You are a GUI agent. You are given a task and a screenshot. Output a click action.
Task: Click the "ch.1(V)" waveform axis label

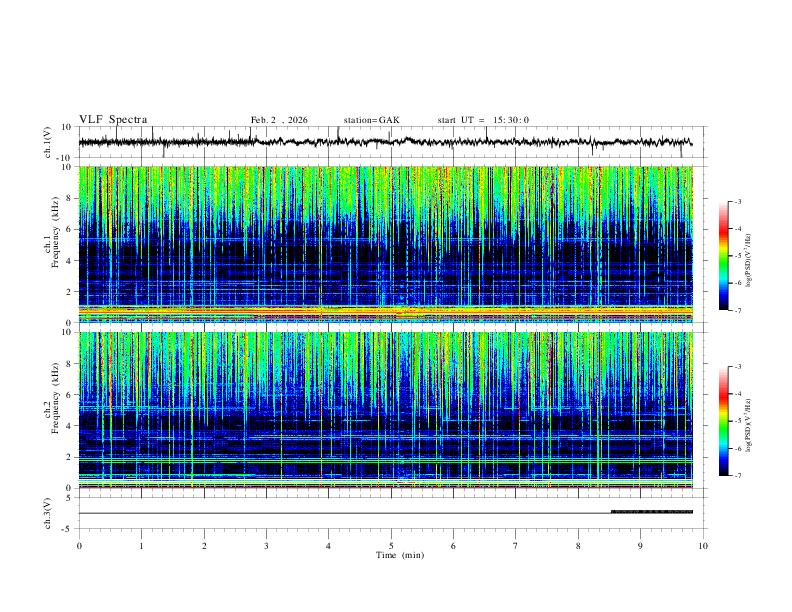click(47, 142)
